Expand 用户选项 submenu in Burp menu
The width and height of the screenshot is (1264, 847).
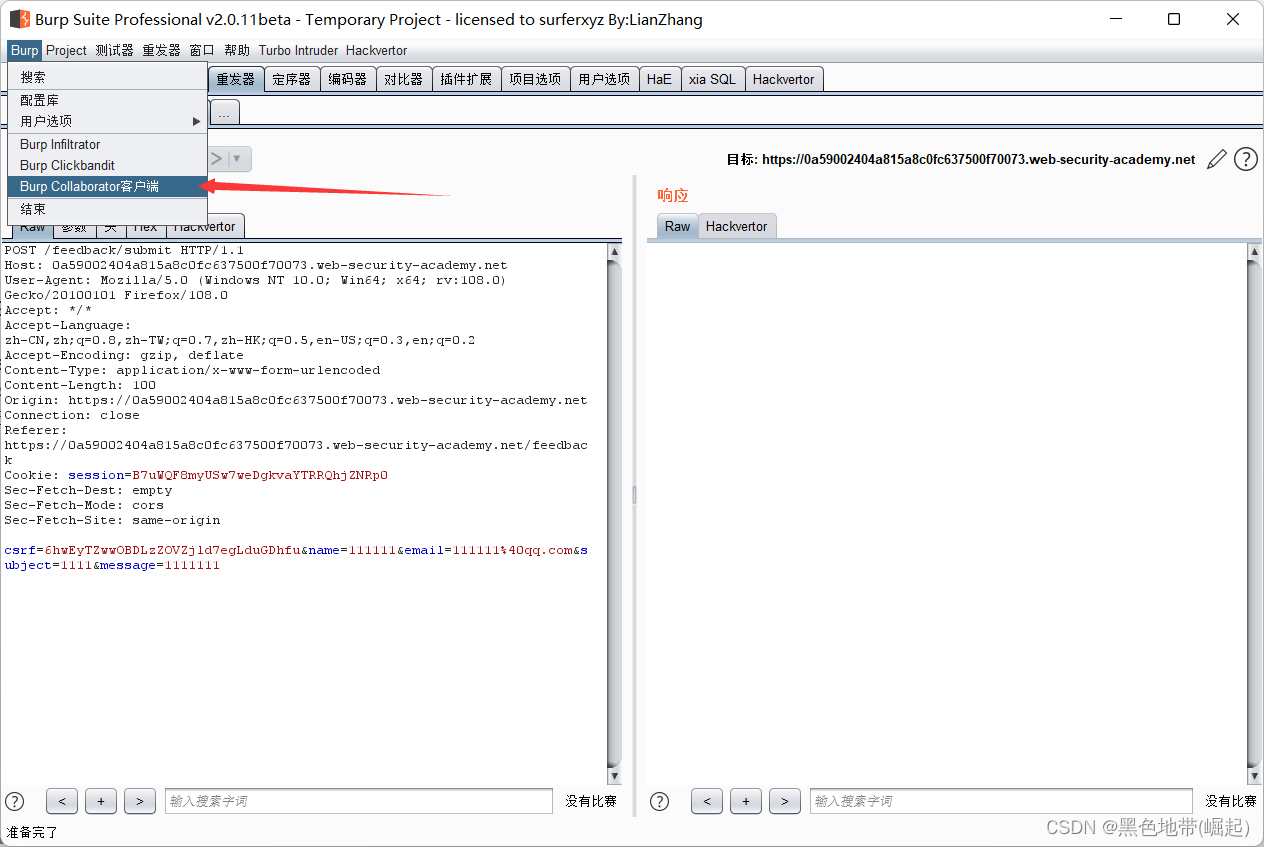click(107, 121)
